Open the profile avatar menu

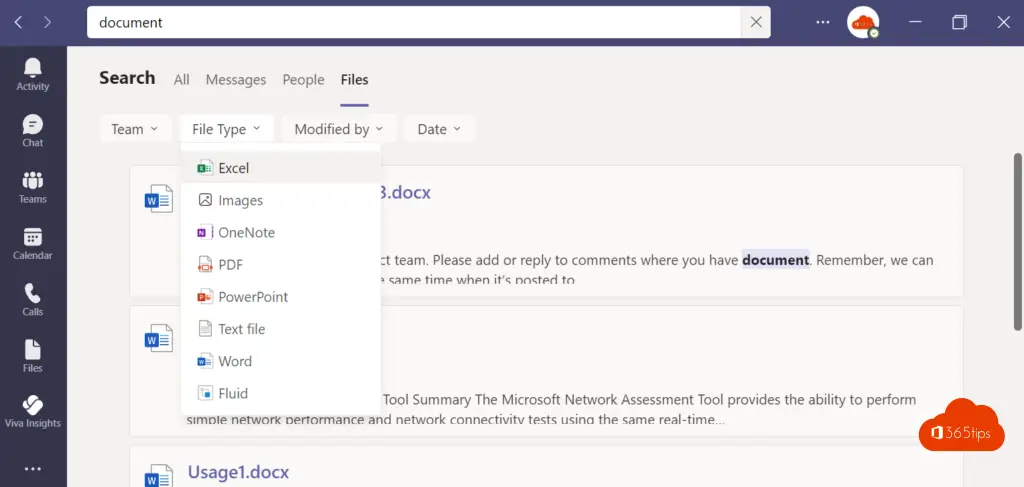(863, 22)
